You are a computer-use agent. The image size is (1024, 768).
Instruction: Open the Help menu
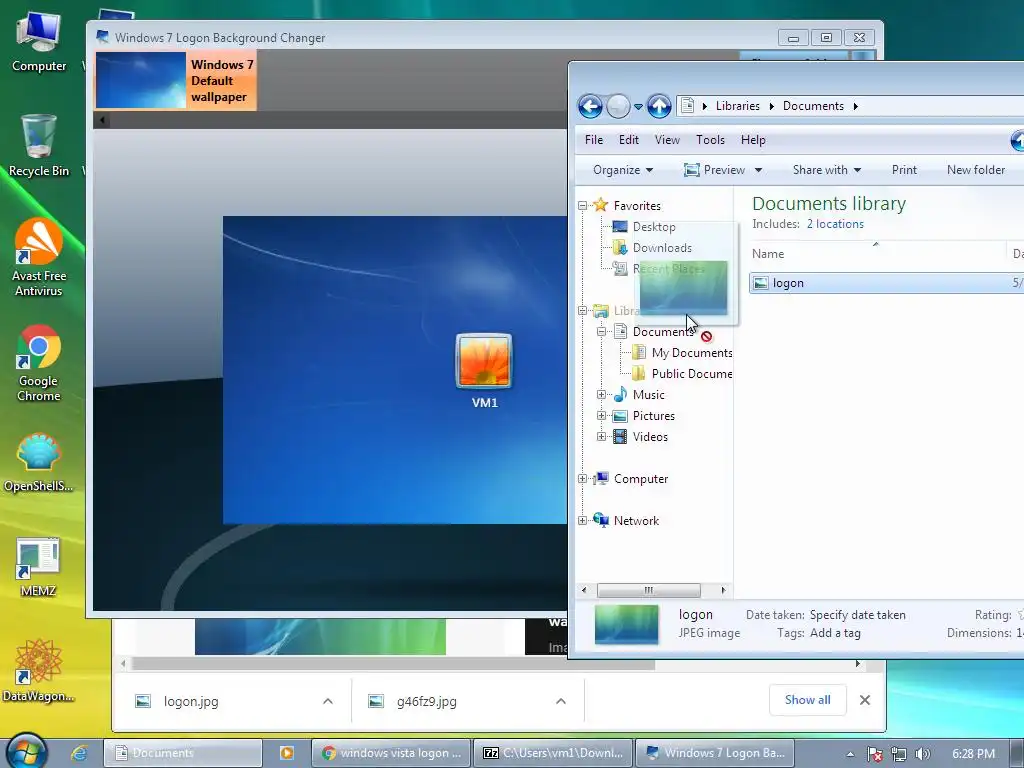coord(753,140)
